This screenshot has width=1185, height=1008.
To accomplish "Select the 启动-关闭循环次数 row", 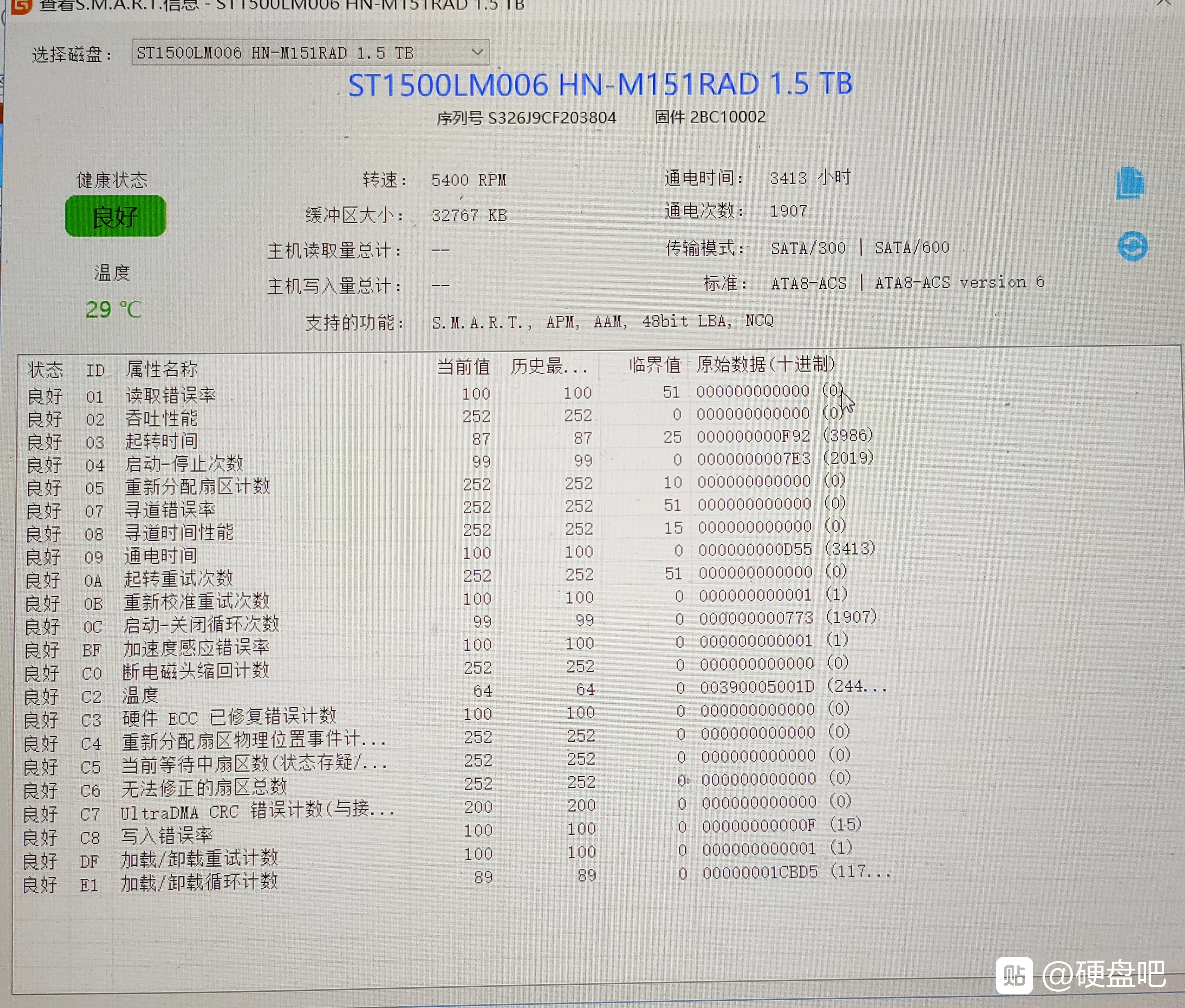I will 457,622.
